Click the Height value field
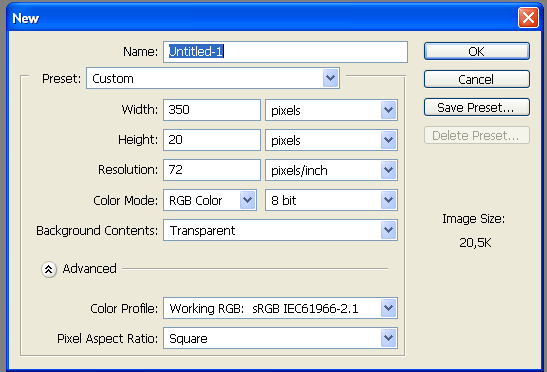 (x=212, y=140)
